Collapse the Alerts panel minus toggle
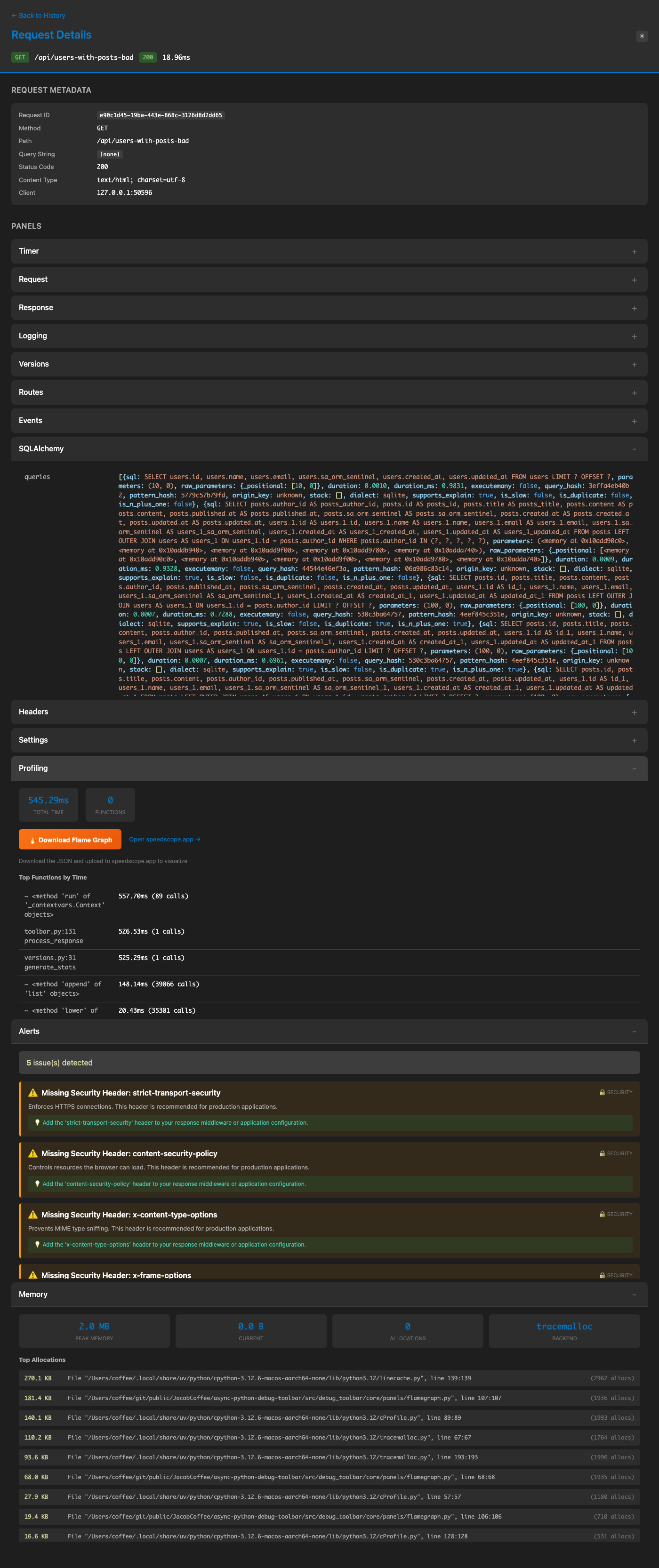The image size is (659, 1568). (x=634, y=1032)
